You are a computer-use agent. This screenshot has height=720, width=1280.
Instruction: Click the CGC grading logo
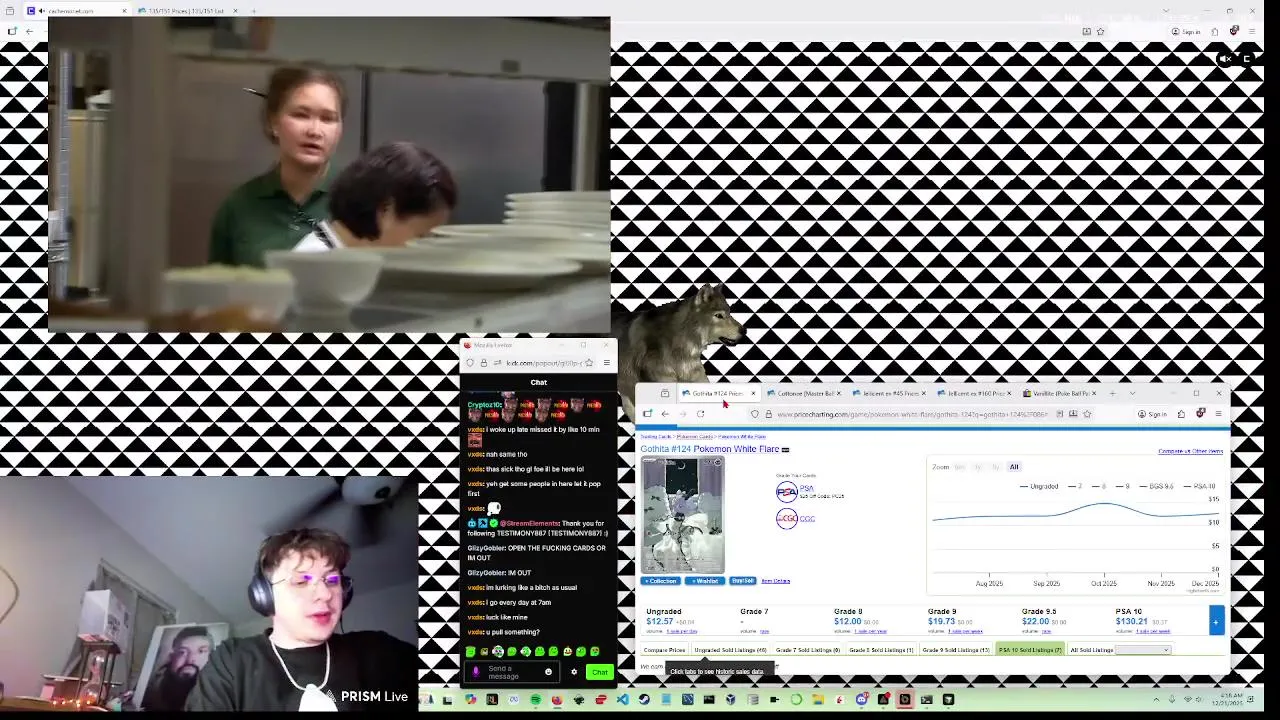[x=787, y=518]
